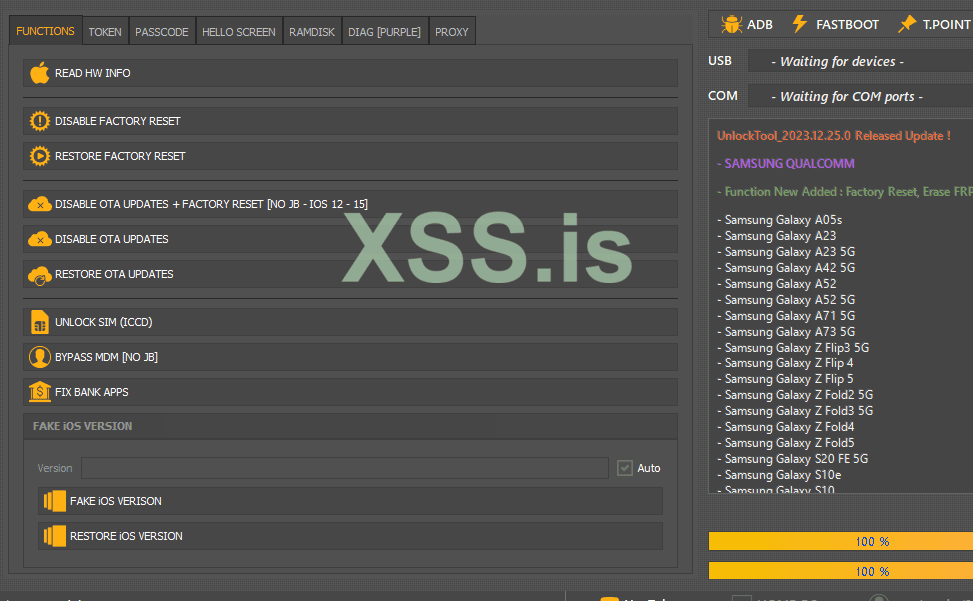Toggle the Auto version checkbox
The width and height of the screenshot is (973, 601).
coord(625,468)
